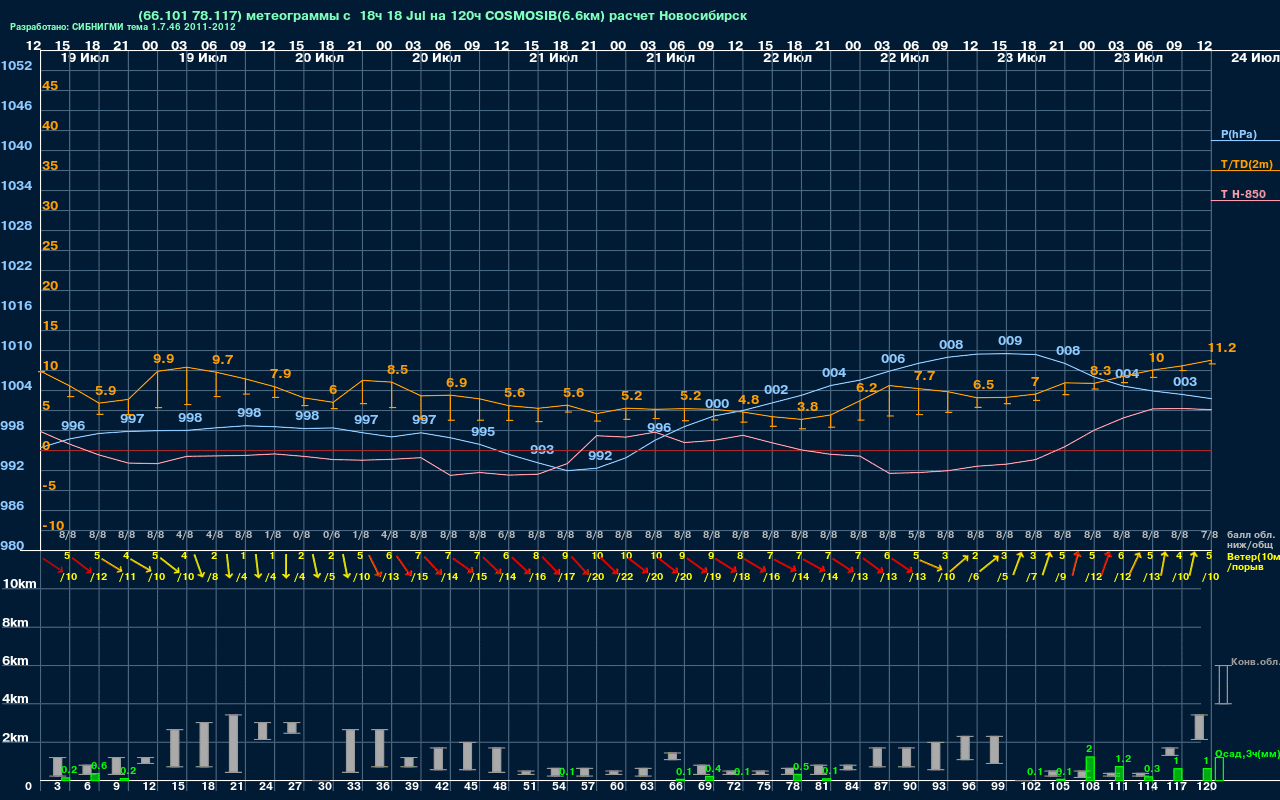Click the 1016 pressure axis label

[16, 306]
